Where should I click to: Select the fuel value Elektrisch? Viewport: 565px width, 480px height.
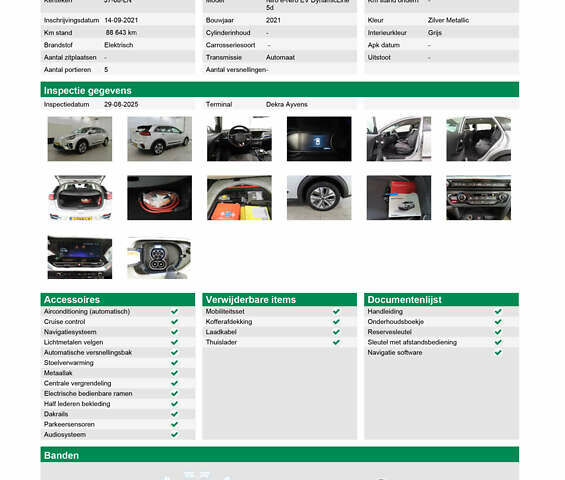click(x=119, y=45)
